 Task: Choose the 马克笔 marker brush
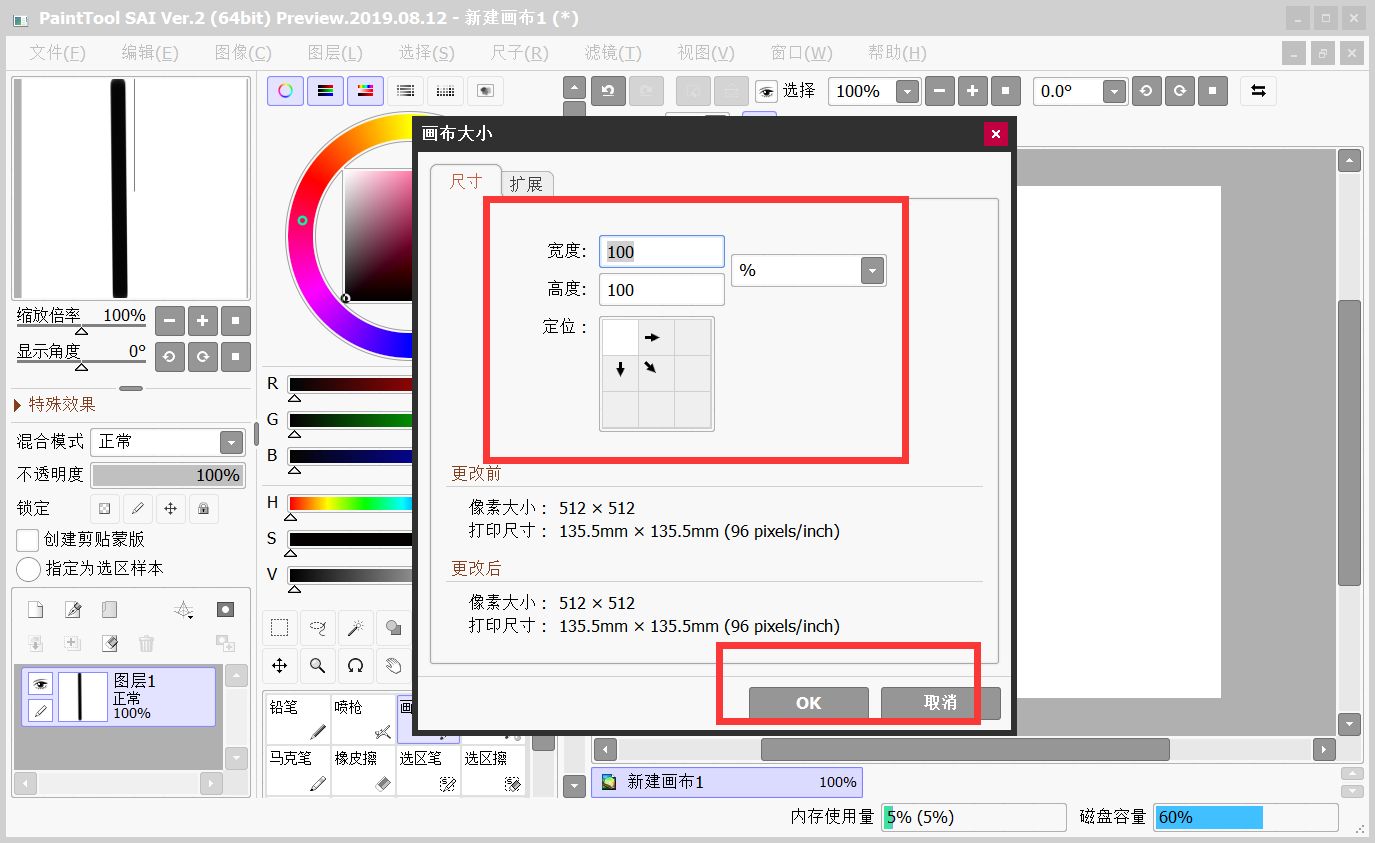(298, 771)
